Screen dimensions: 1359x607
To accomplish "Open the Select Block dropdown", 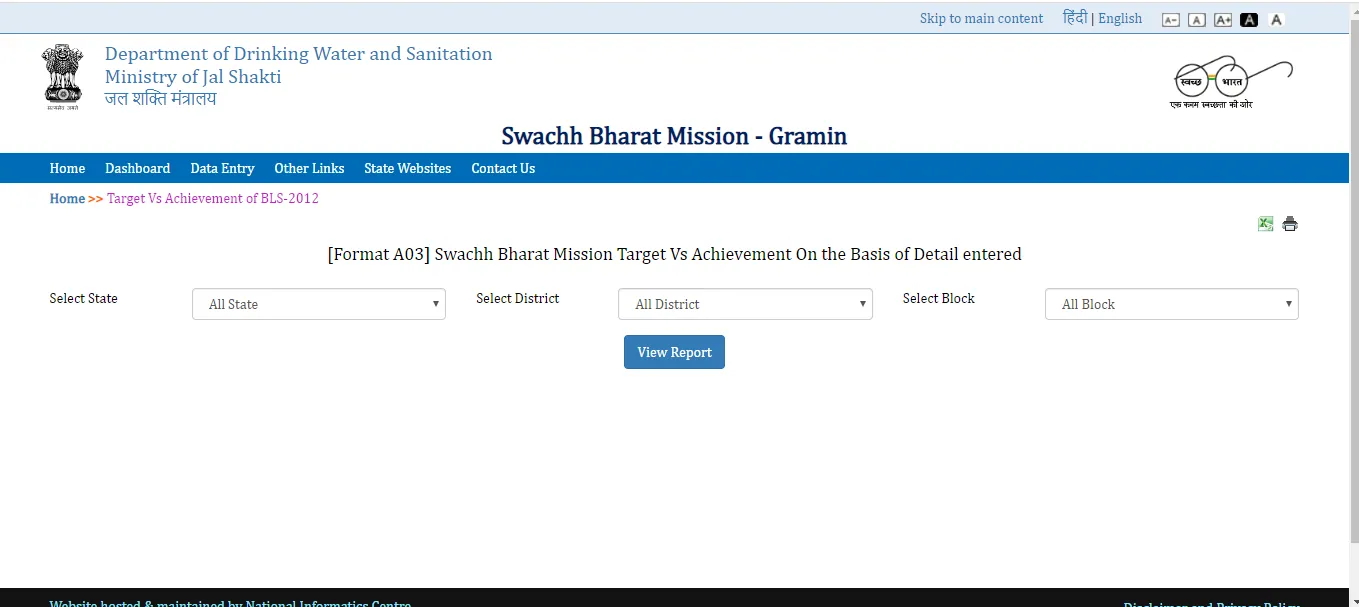I will (x=1172, y=304).
